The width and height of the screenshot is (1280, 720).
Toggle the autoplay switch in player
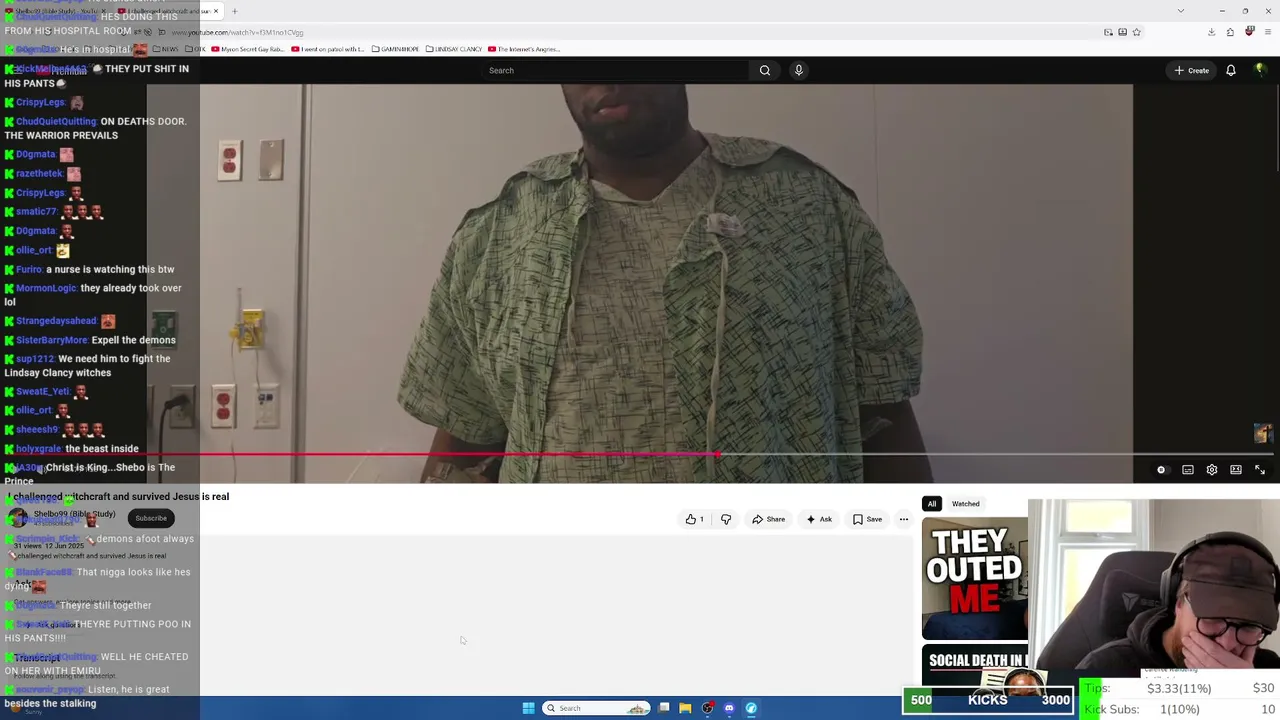[1161, 470]
